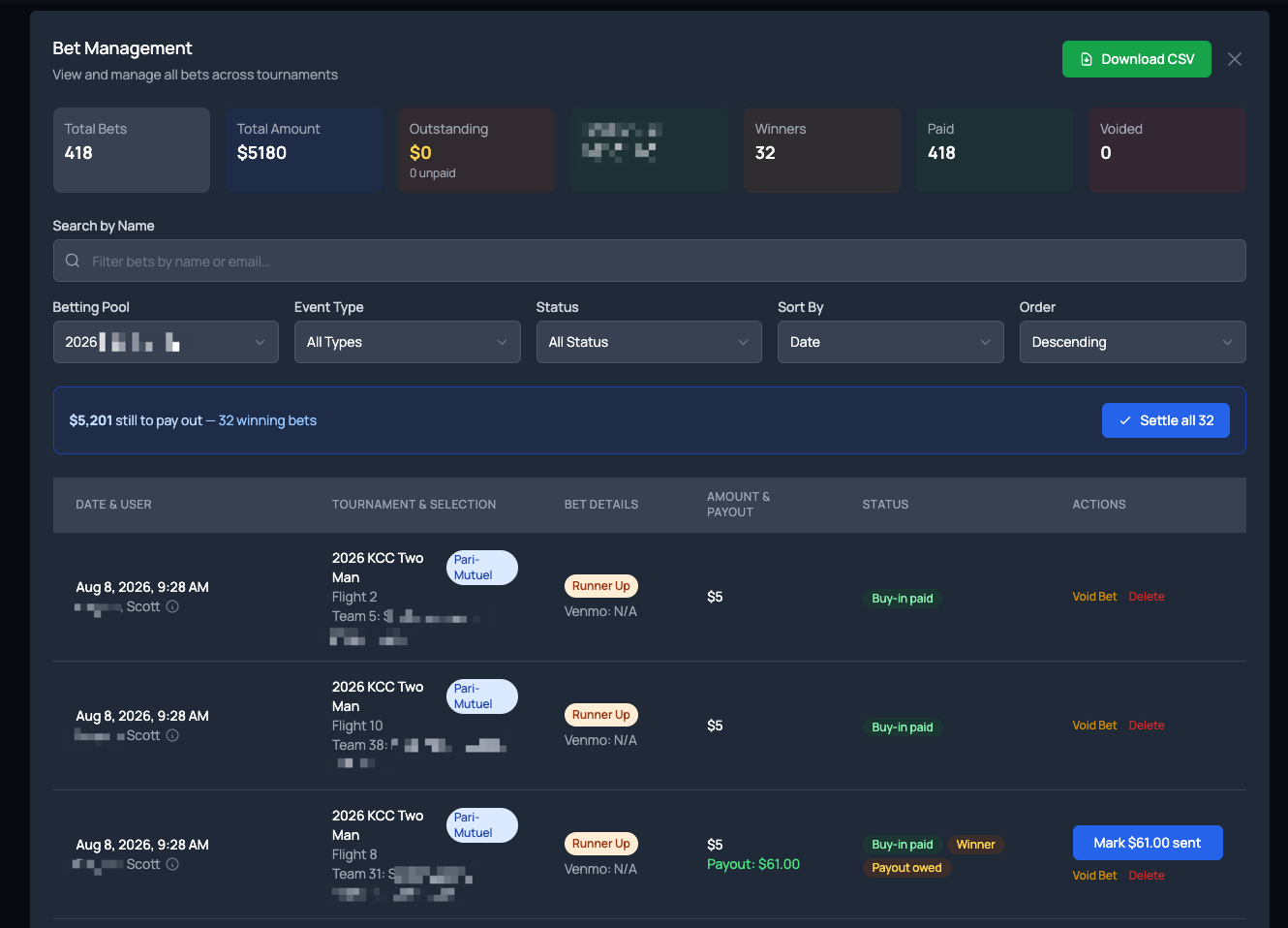This screenshot has height=928, width=1288.
Task: Click 32 winning bets link
Action: 267,420
